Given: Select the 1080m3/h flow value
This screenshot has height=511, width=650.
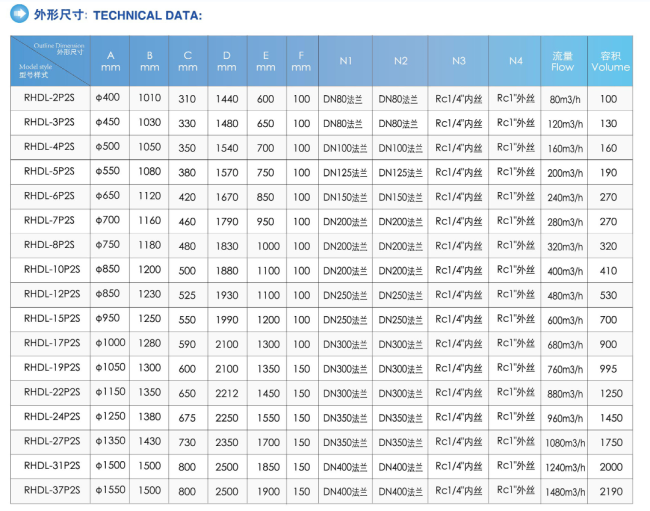Looking at the screenshot, I should tap(563, 442).
